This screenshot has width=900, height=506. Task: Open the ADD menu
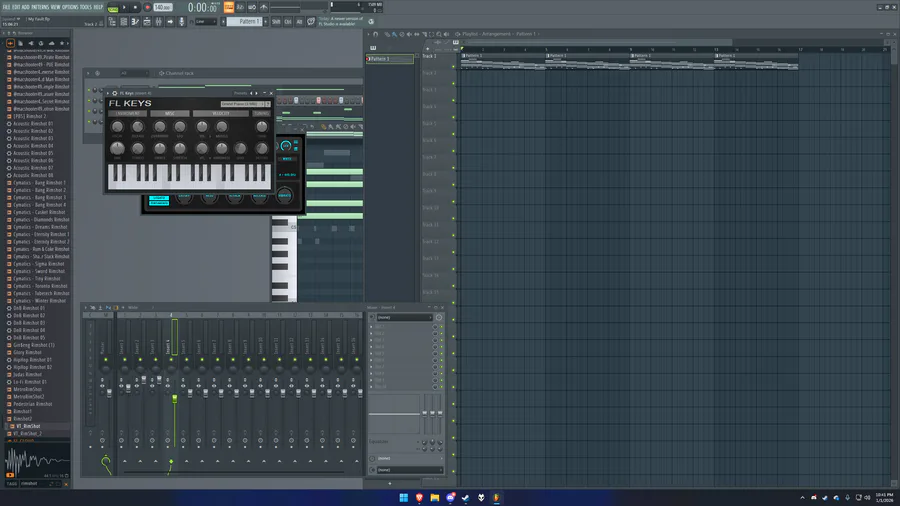click(x=25, y=7)
